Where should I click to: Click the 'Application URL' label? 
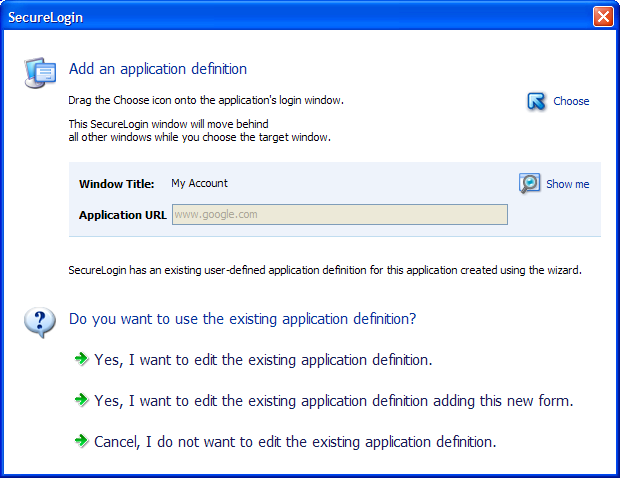(122, 215)
